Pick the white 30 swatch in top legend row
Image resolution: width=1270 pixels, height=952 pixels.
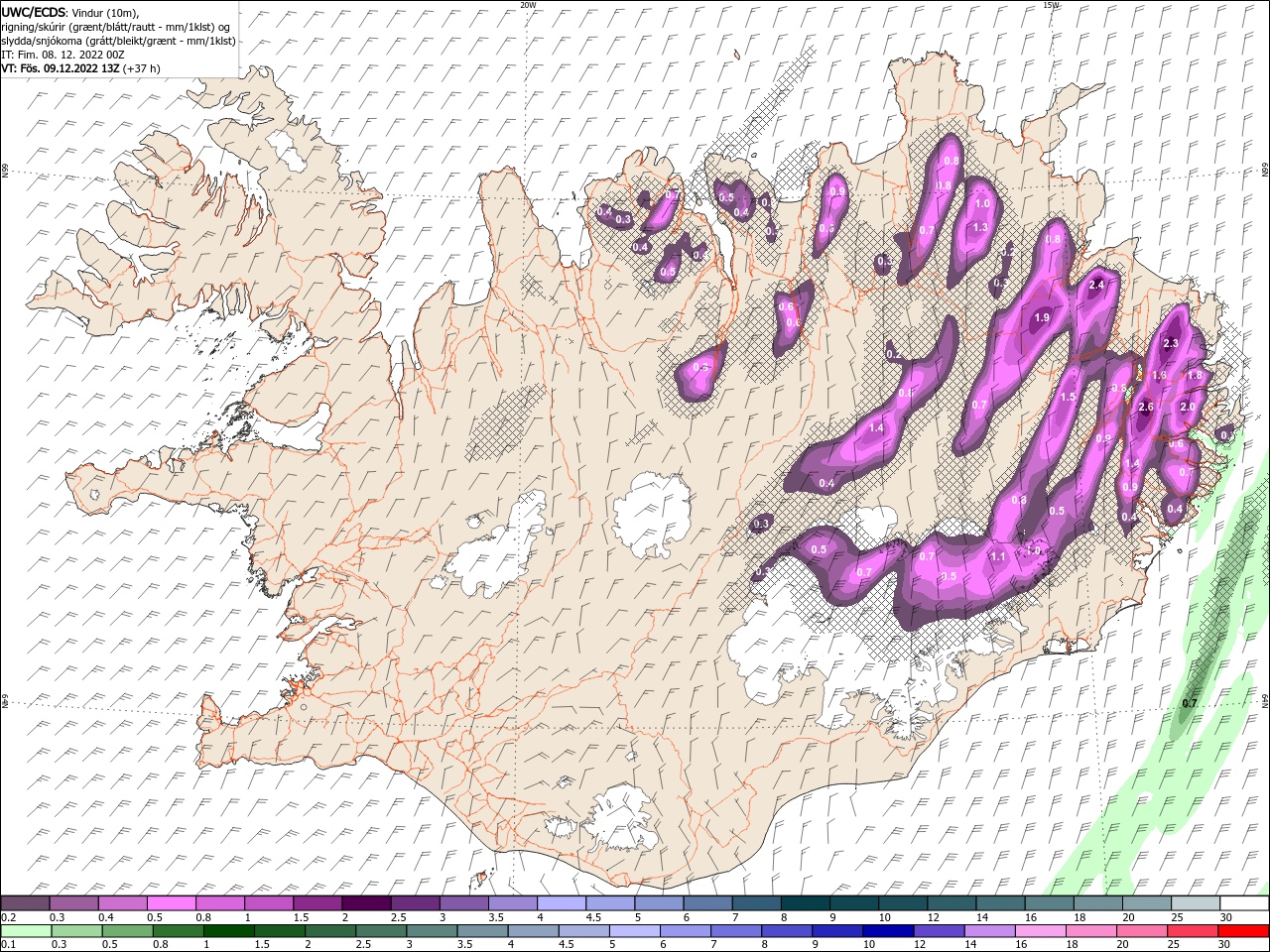[x=1244, y=903]
